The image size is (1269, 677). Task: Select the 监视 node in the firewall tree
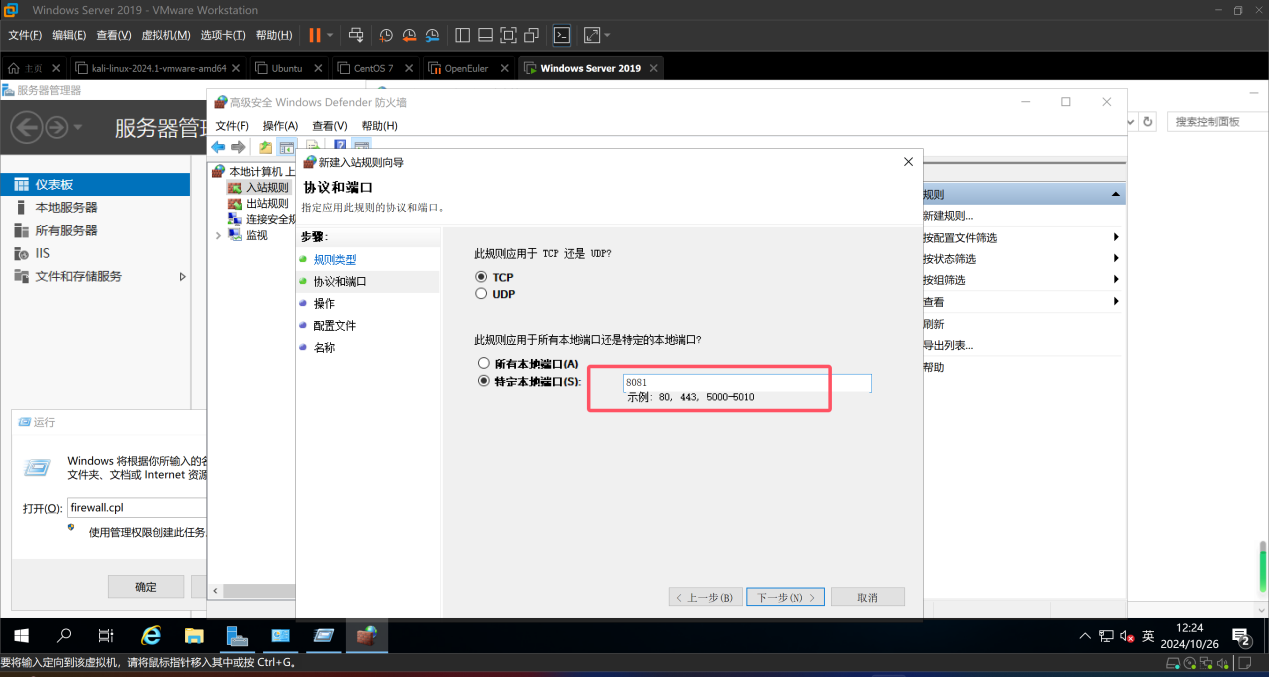pyautogui.click(x=256, y=235)
